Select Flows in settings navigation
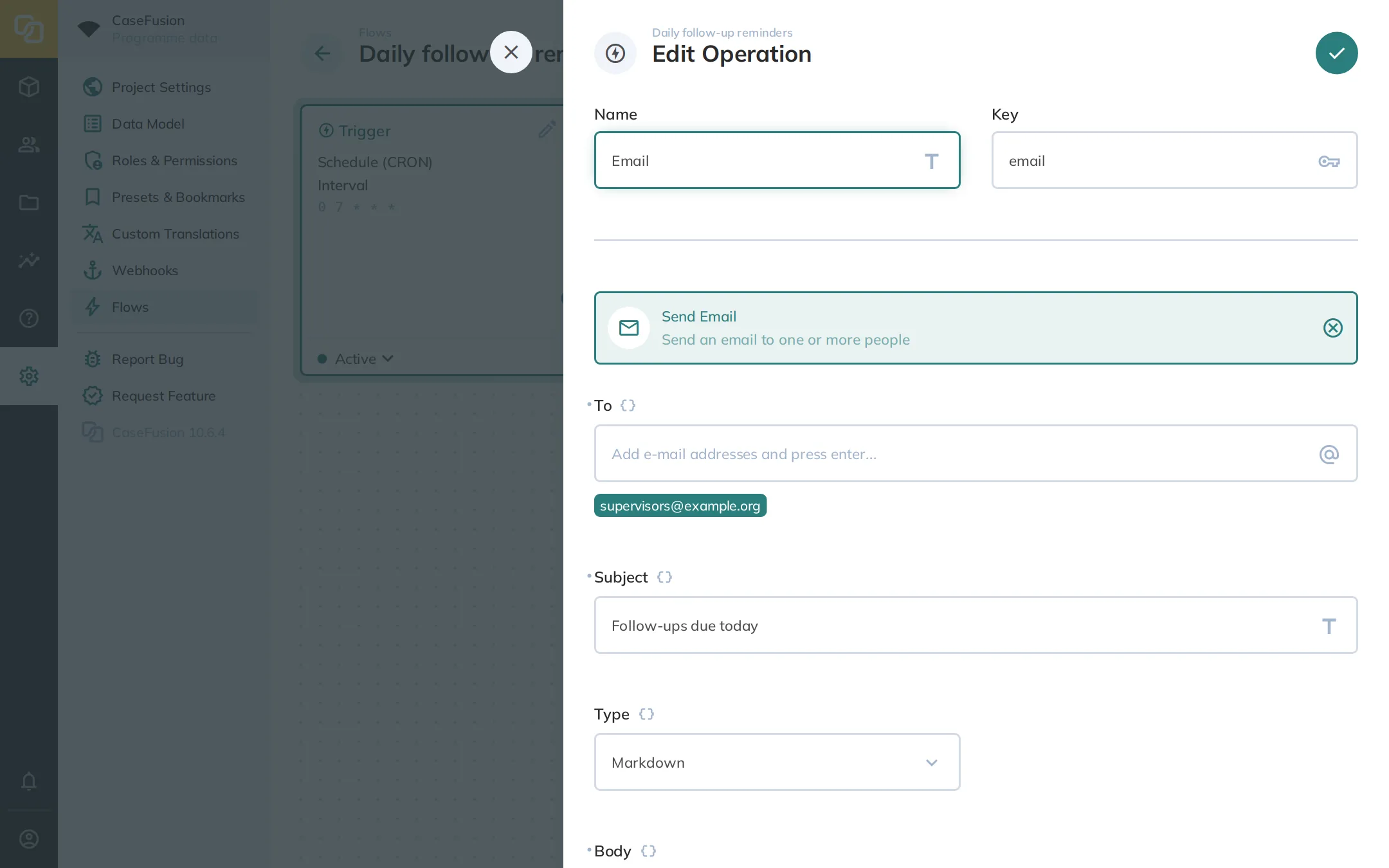The height and width of the screenshot is (868, 1389). coord(163,307)
